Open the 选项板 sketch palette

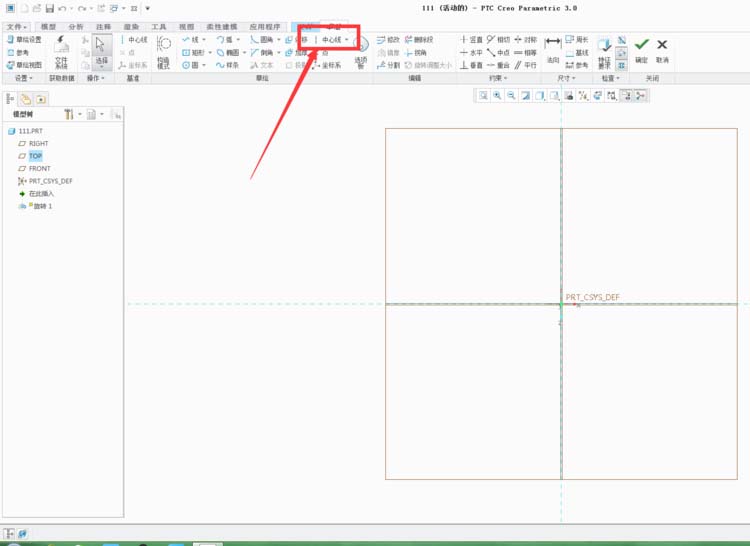[x=361, y=53]
